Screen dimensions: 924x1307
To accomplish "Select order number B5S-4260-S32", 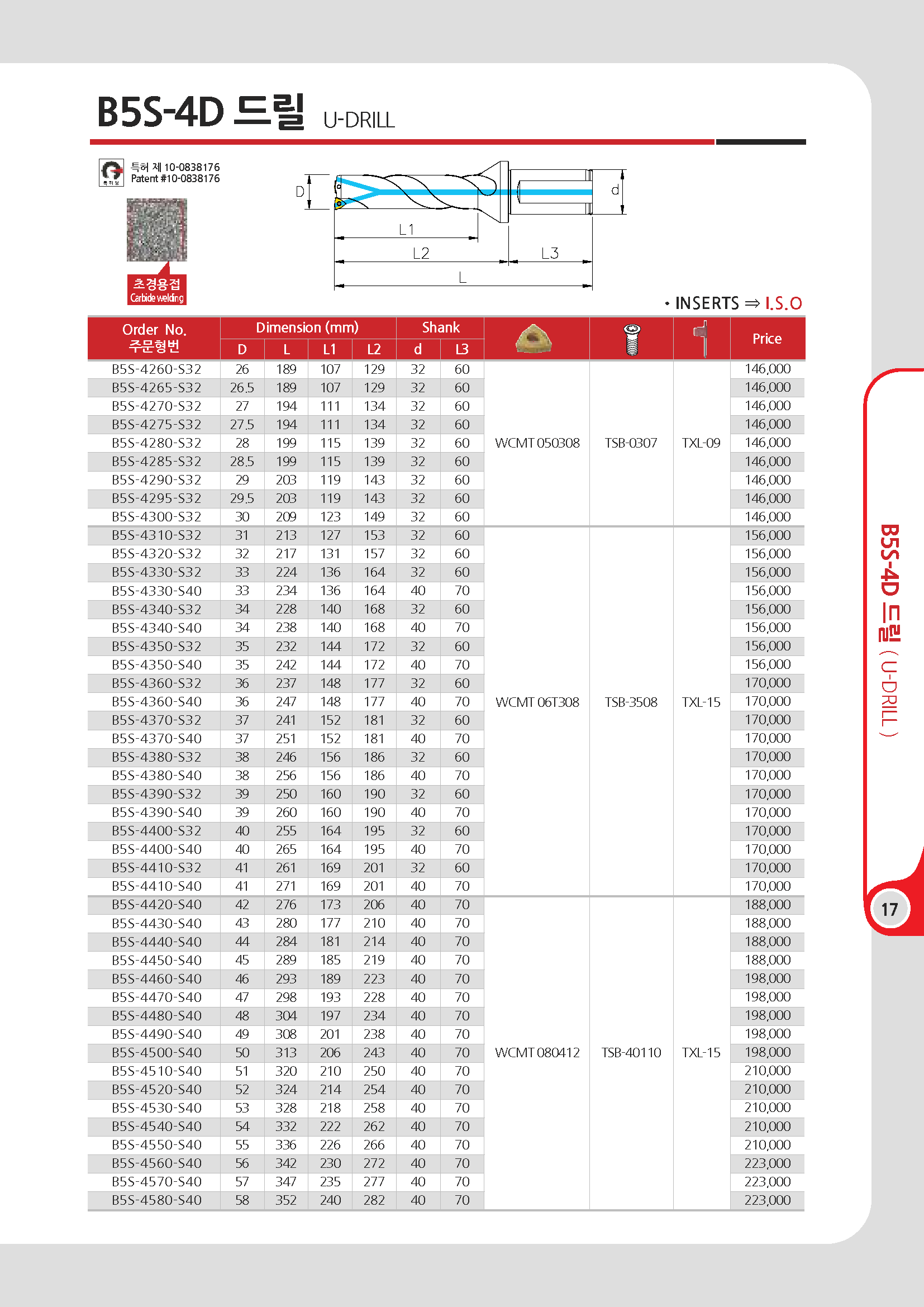I will click(x=156, y=369).
